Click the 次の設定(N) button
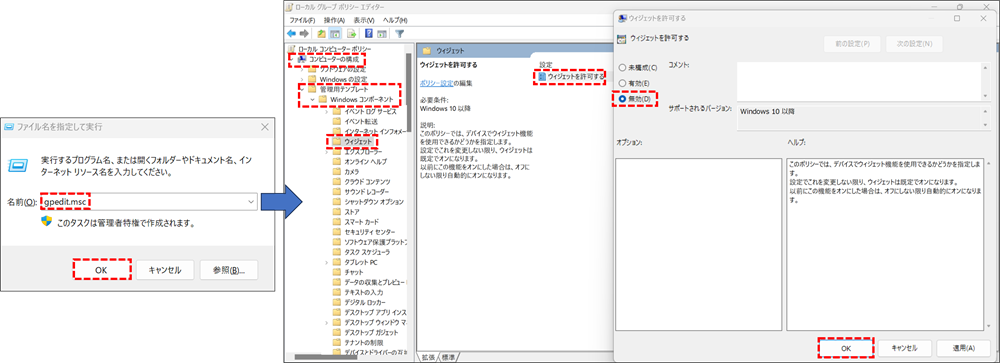The height and width of the screenshot is (363, 1000). (x=915, y=43)
